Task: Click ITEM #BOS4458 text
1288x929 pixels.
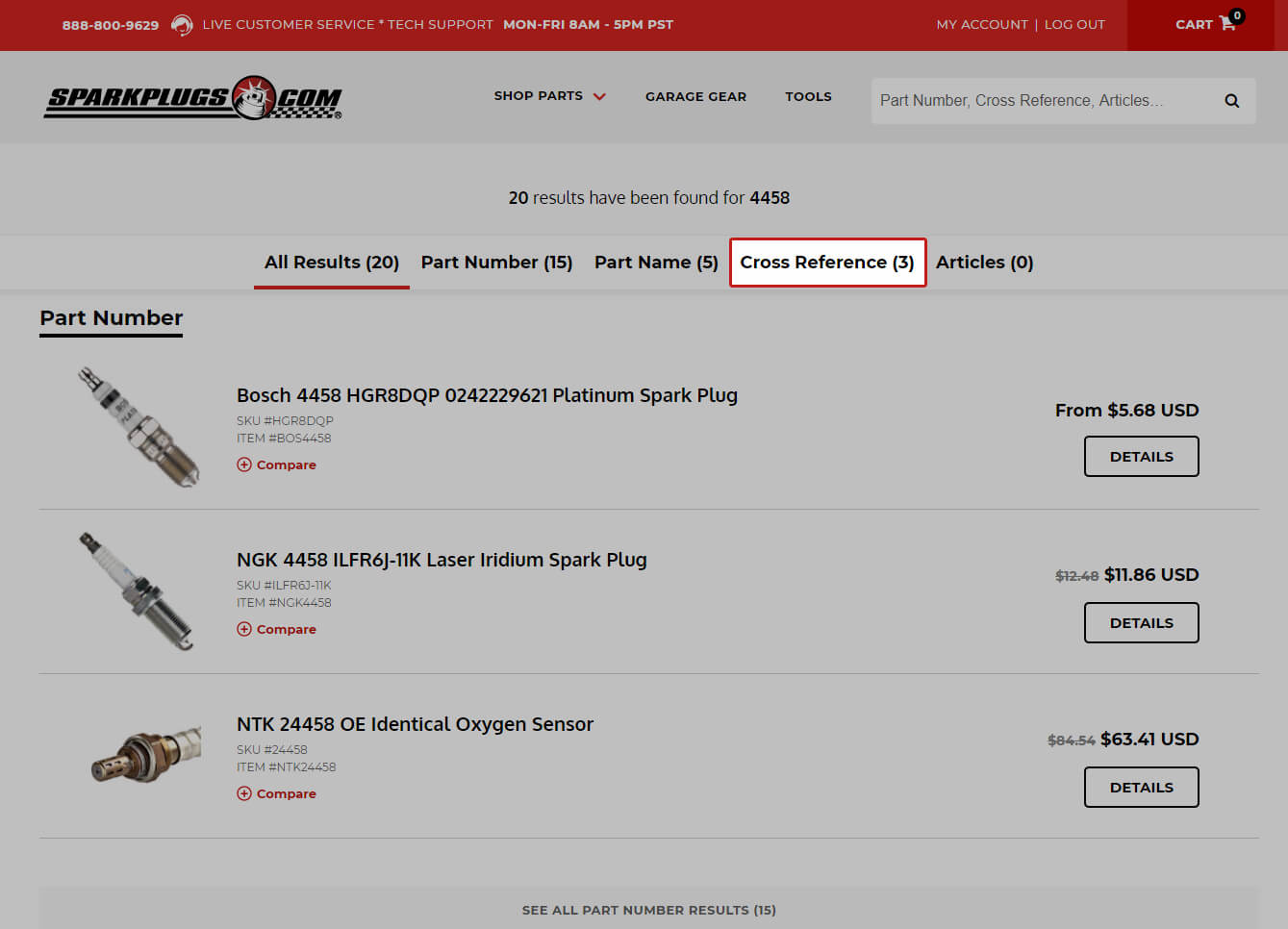Action: 284,439
